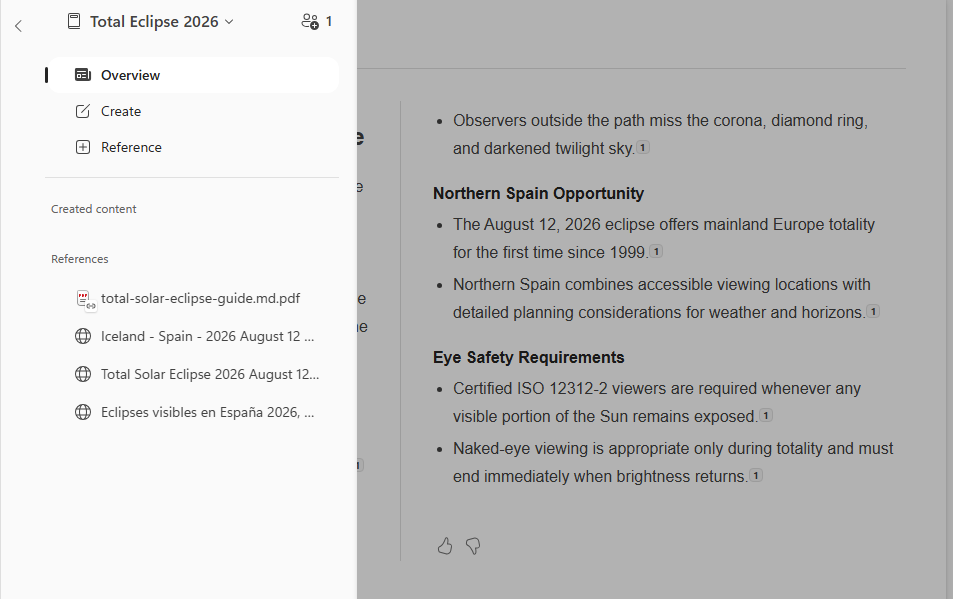Click citation 1 after brightness returns
The image size is (953, 599).
pos(755,476)
